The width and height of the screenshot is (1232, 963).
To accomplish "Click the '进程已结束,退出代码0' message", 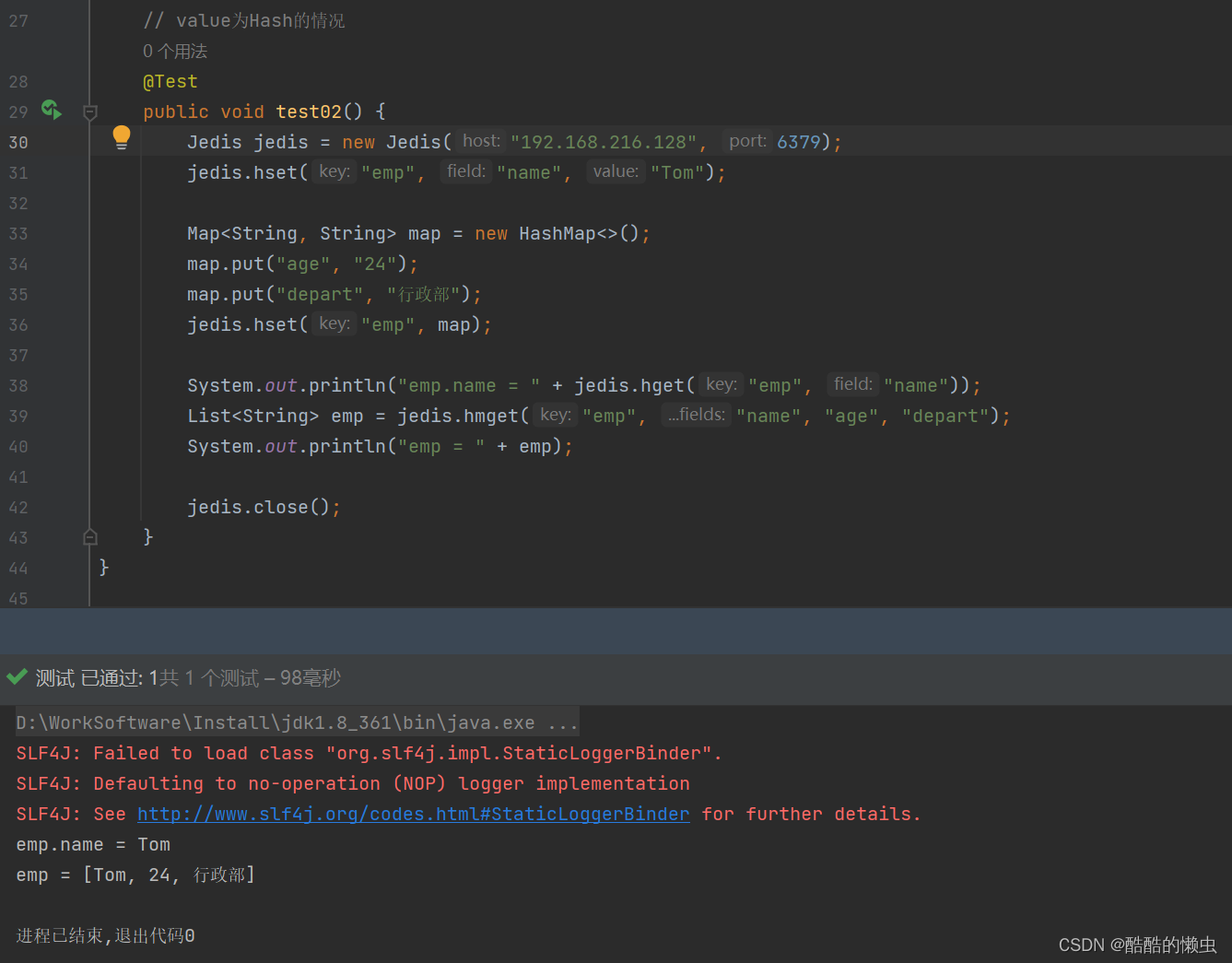I will (x=105, y=935).
